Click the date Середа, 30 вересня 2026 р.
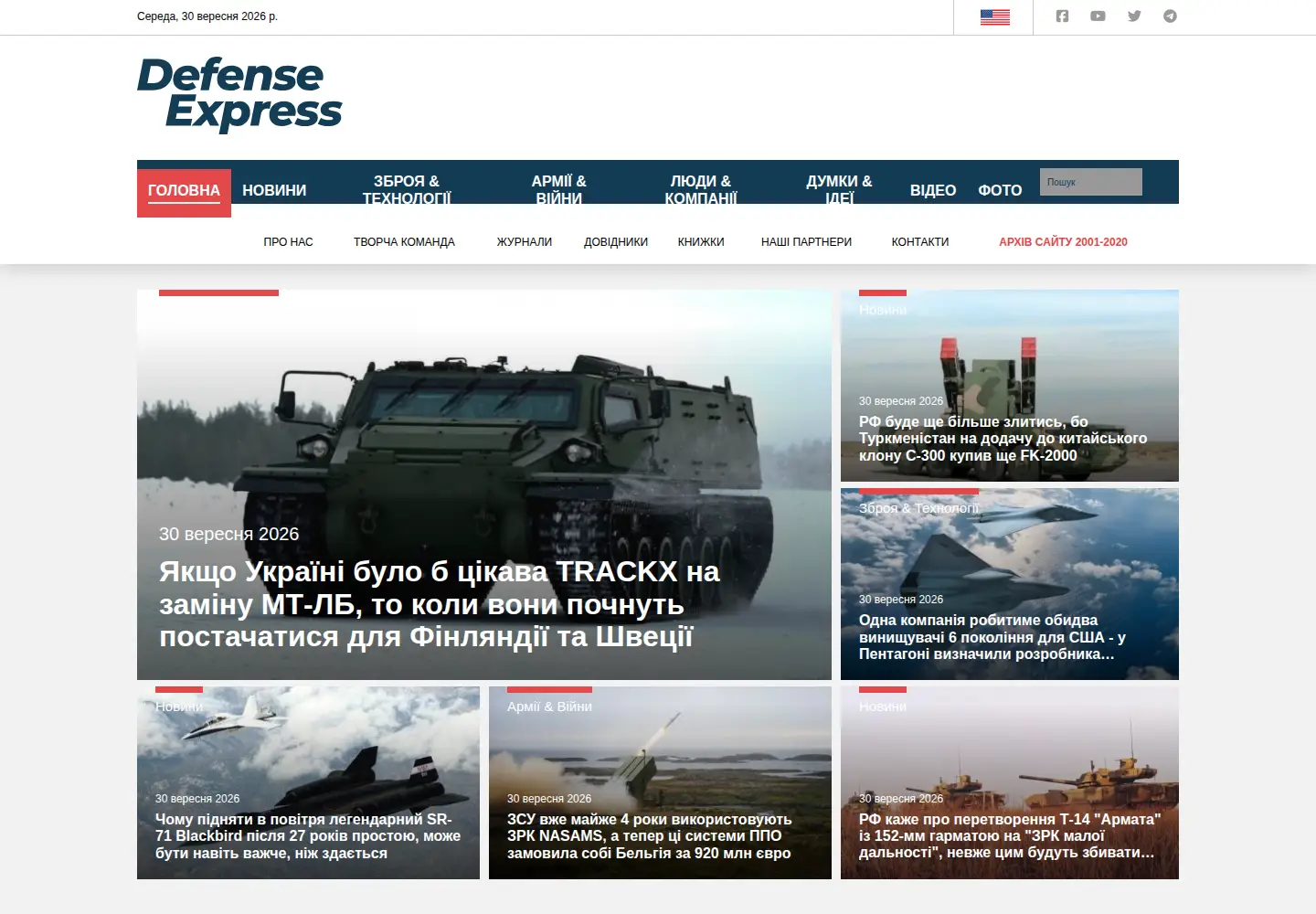This screenshot has height=914, width=1316. point(207,16)
